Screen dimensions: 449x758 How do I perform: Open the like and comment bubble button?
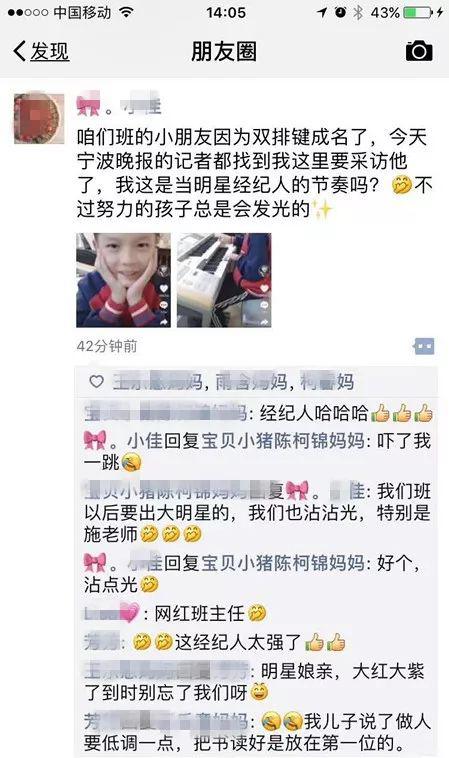click(x=424, y=346)
